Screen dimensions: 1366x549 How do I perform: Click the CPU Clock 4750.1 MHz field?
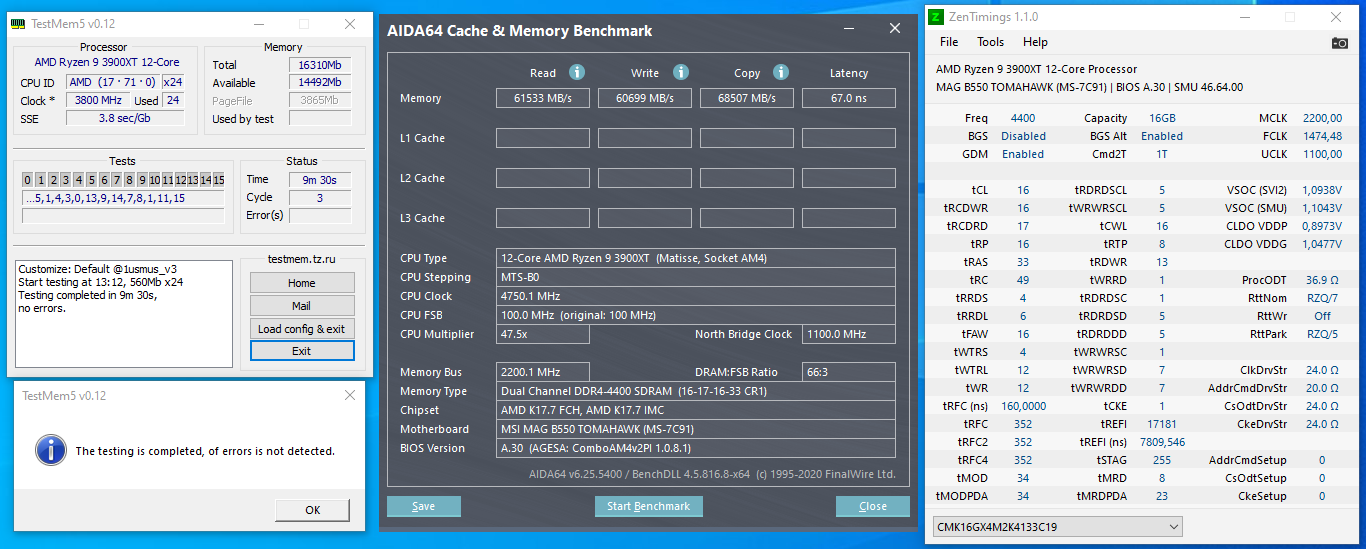tap(695, 296)
